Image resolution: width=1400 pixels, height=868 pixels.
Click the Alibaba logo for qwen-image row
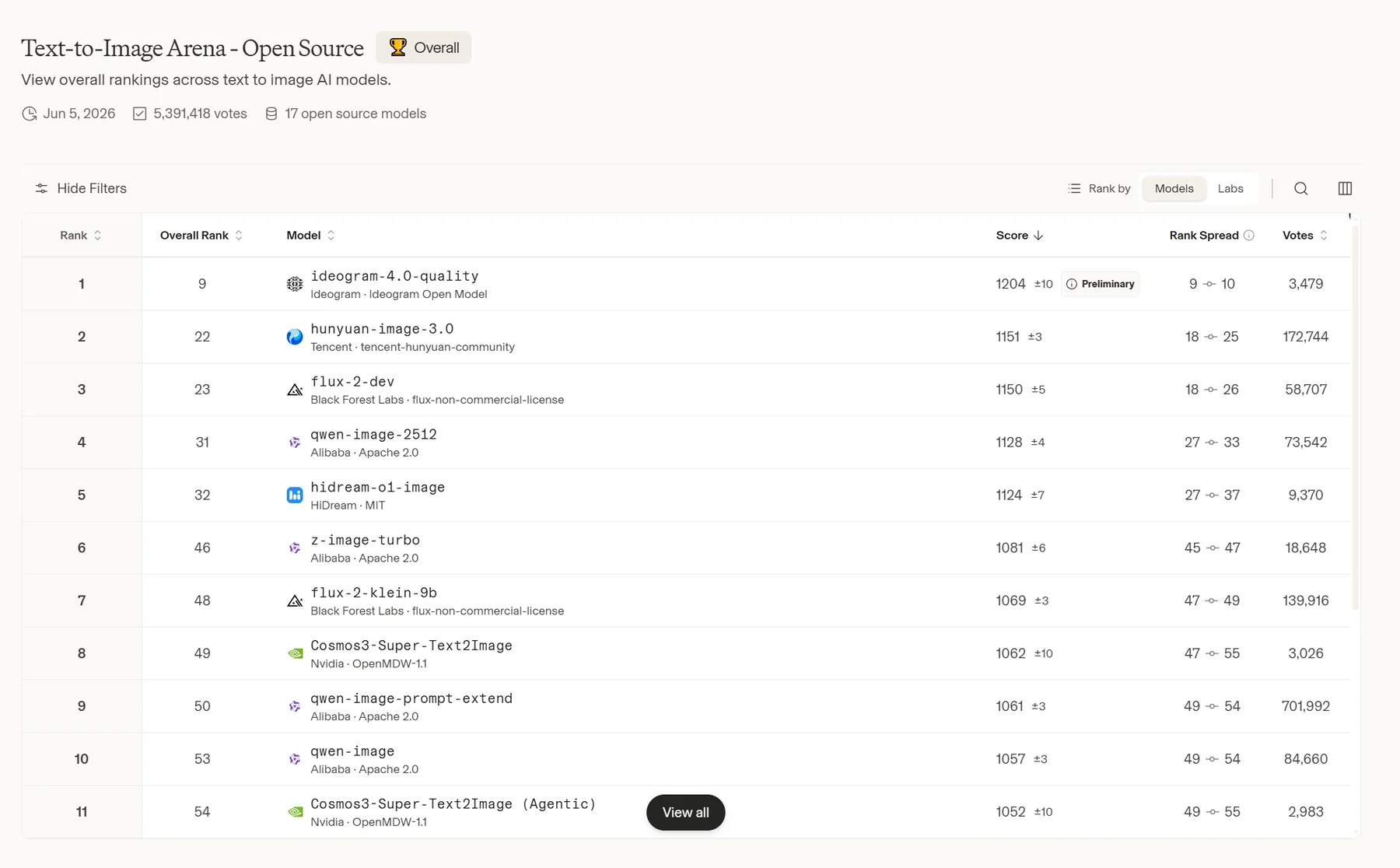pos(295,759)
